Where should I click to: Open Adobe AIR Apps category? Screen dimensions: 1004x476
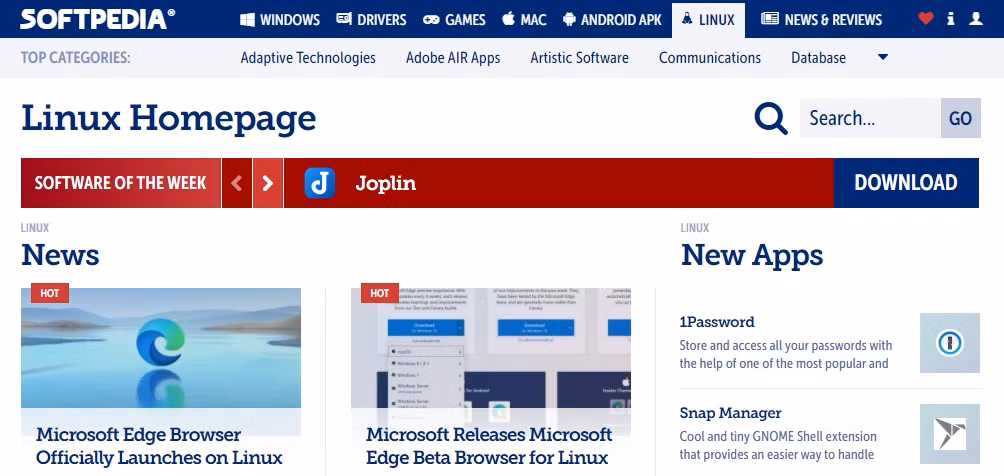tap(453, 58)
